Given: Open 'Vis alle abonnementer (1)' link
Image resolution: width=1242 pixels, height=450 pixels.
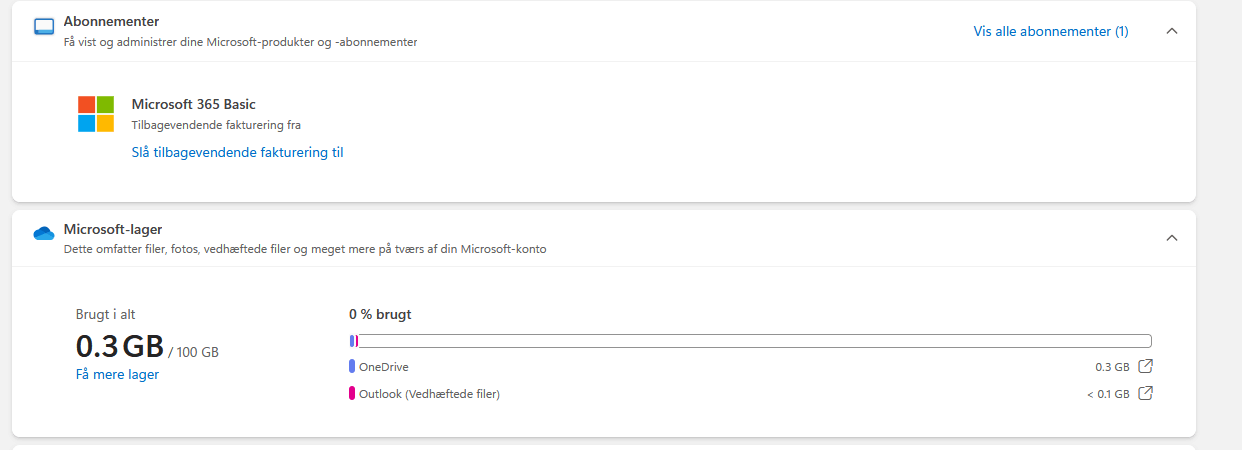Looking at the screenshot, I should (x=1051, y=31).
